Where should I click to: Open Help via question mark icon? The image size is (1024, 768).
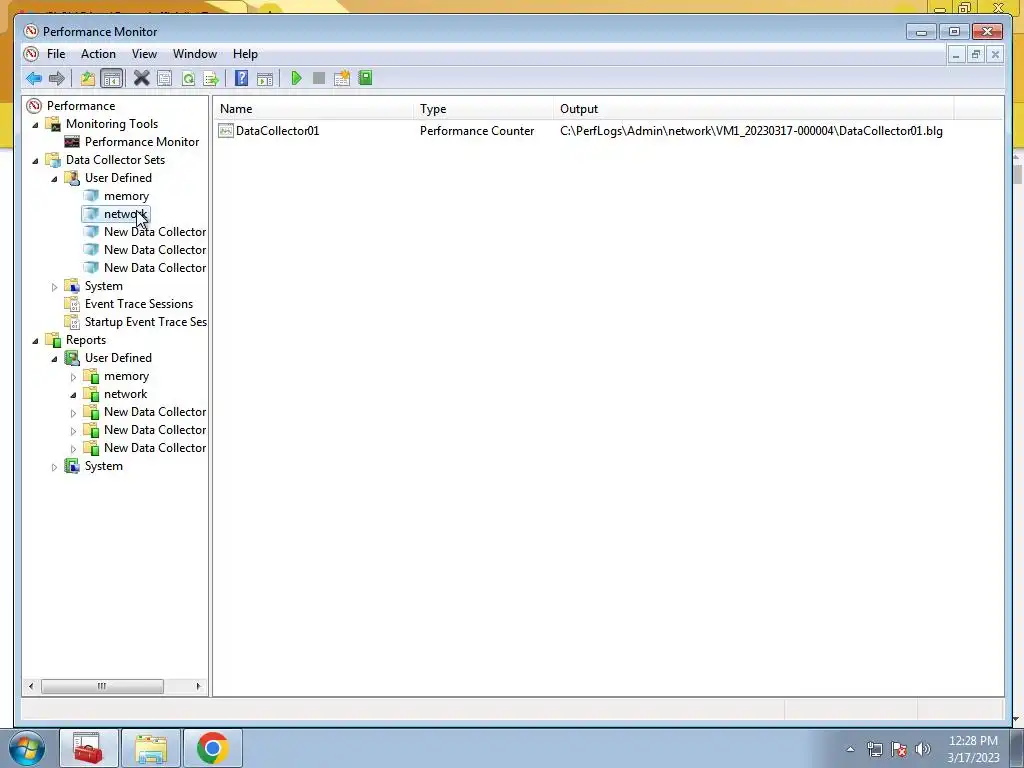(x=241, y=78)
